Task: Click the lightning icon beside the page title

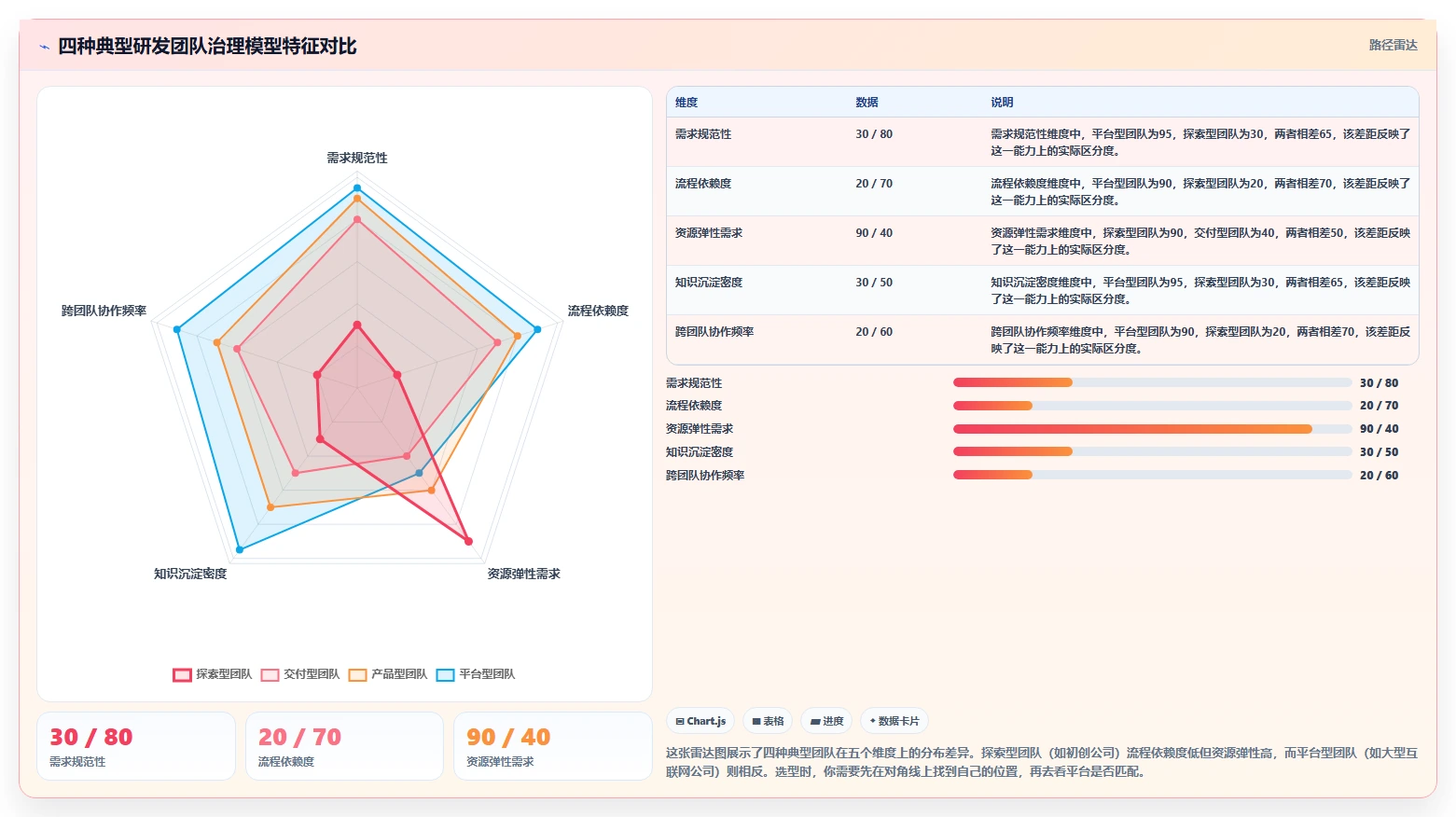Action: (44, 47)
